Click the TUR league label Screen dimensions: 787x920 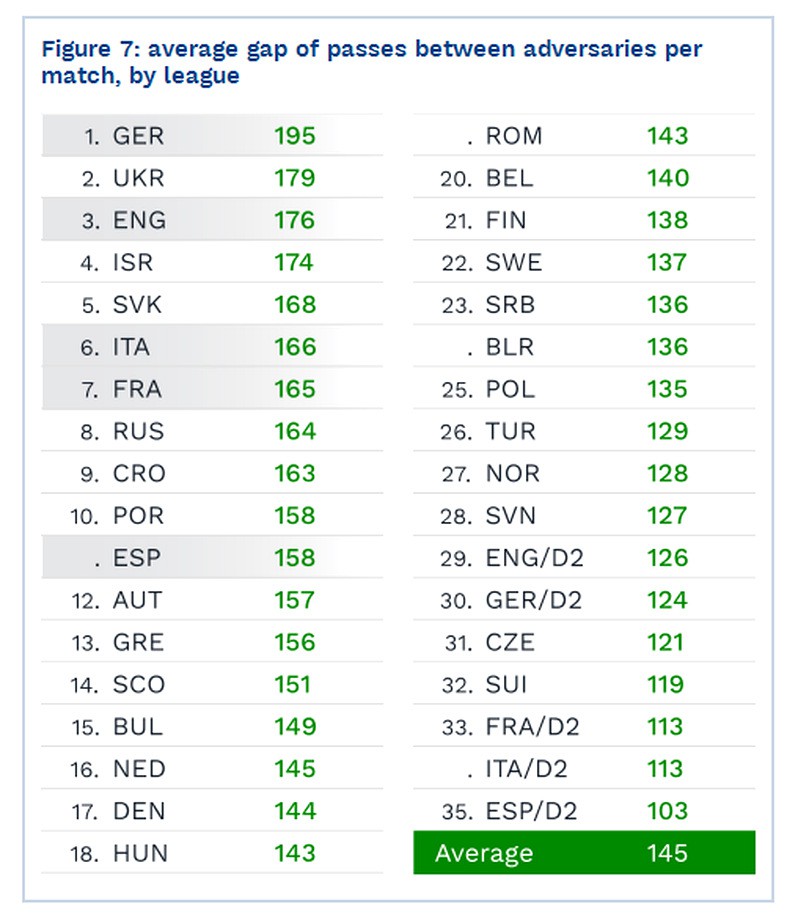click(x=511, y=431)
